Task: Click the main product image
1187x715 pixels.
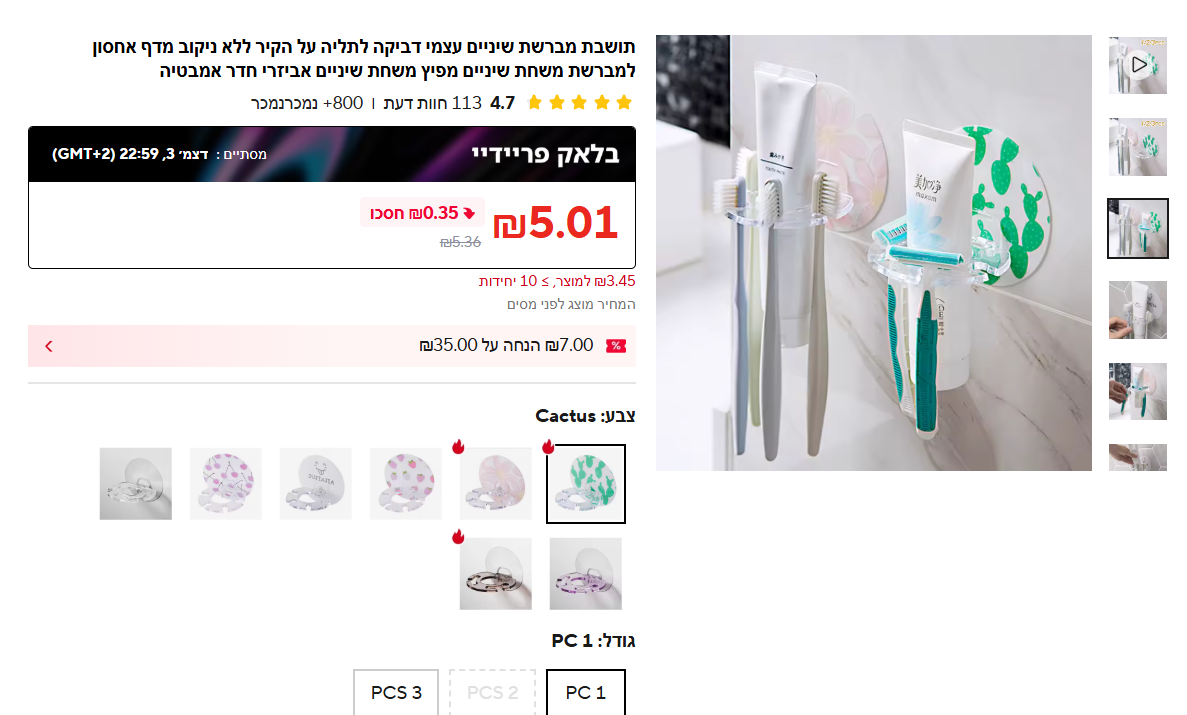Action: point(874,253)
